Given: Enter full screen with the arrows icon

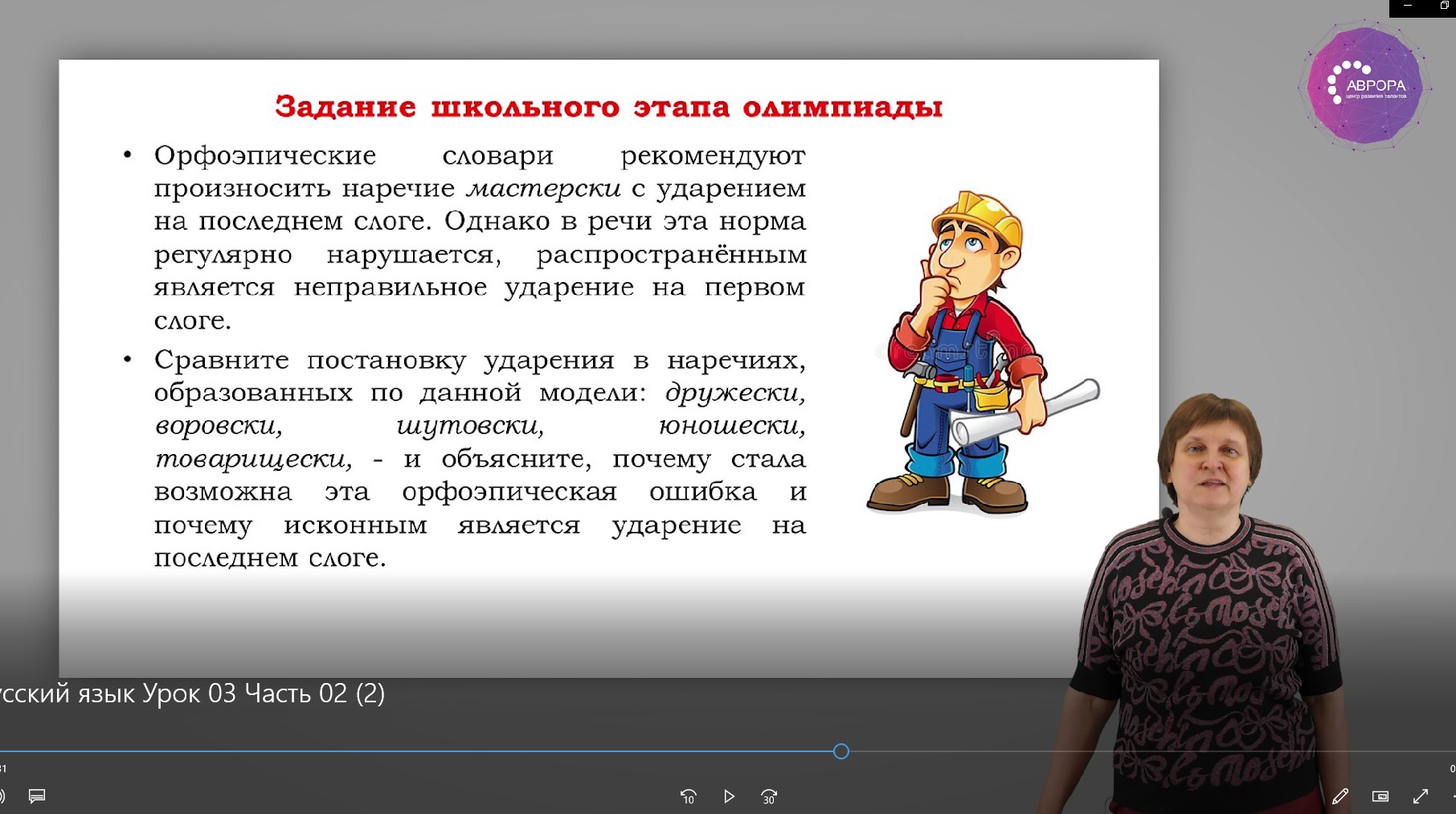Looking at the screenshot, I should [1421, 796].
